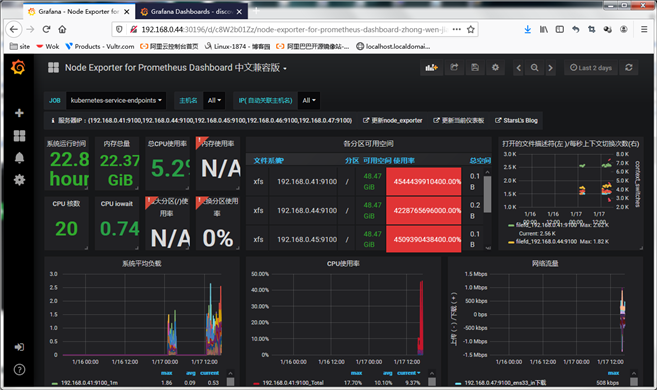
Task: Open the Alerting bell icon in sidebar
Action: (19, 158)
